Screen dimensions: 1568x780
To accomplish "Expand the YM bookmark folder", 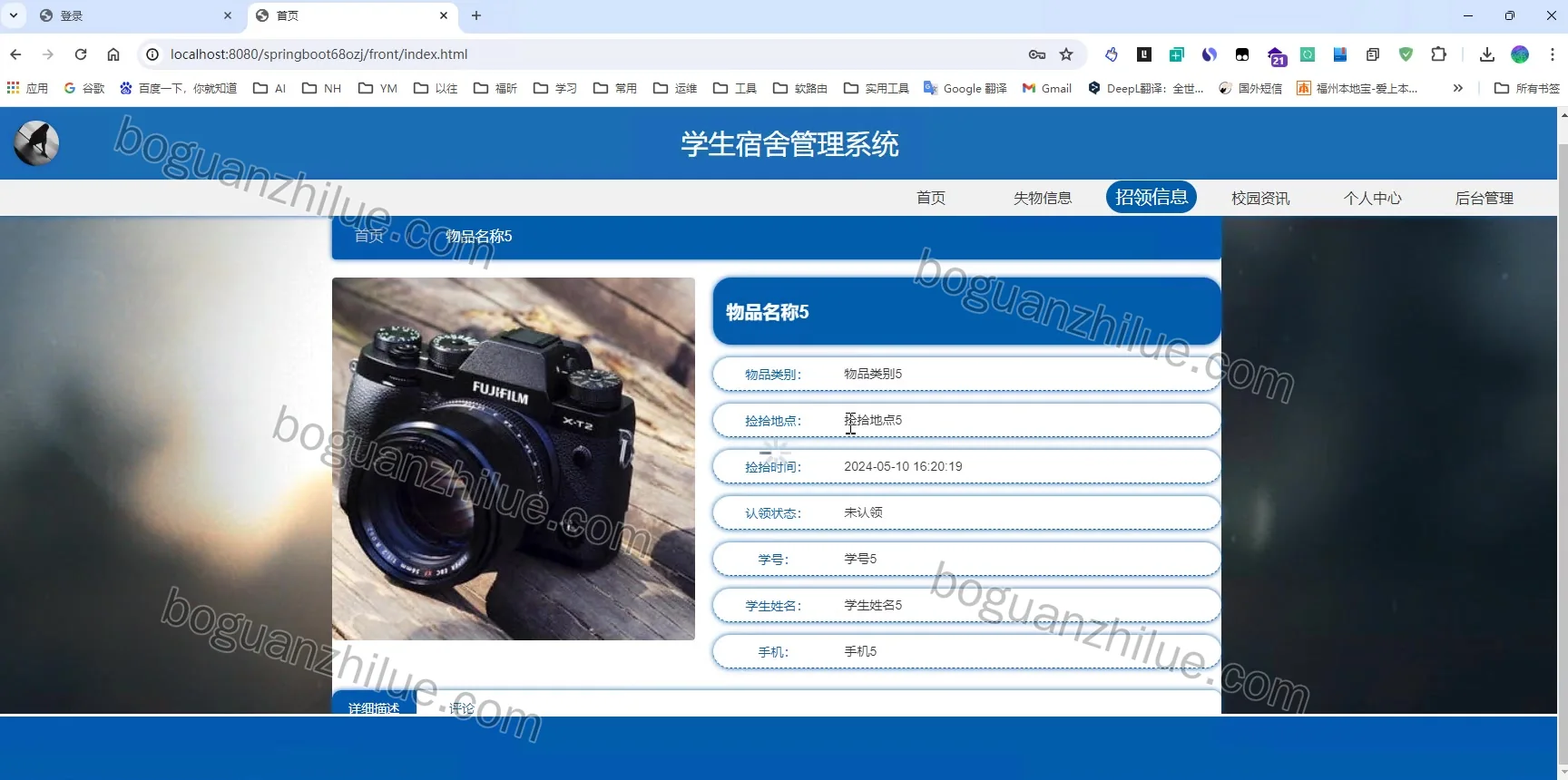I will pyautogui.click(x=378, y=88).
